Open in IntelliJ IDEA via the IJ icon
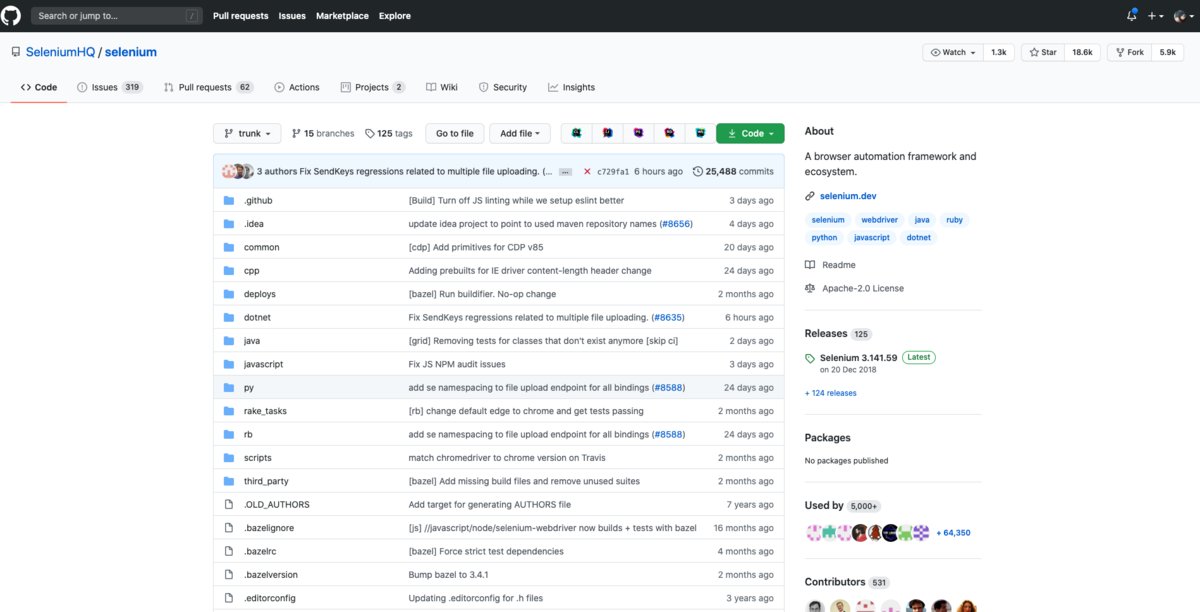Viewport: 1200px width, 612px height. point(607,133)
